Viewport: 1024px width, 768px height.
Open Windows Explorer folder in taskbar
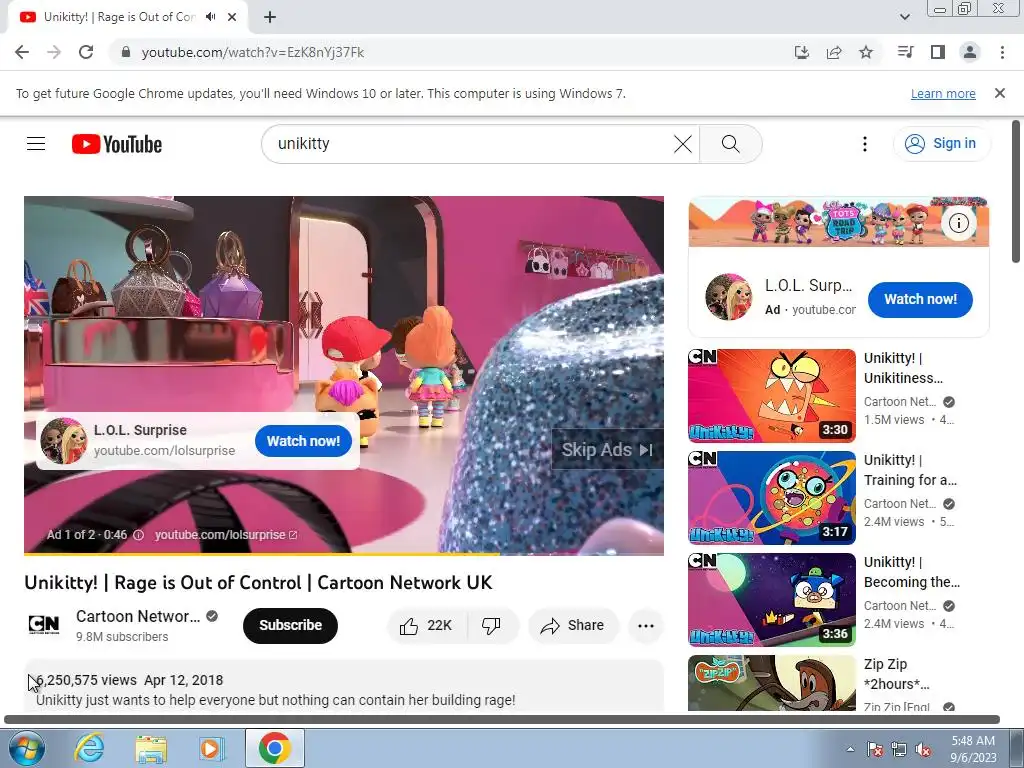151,748
